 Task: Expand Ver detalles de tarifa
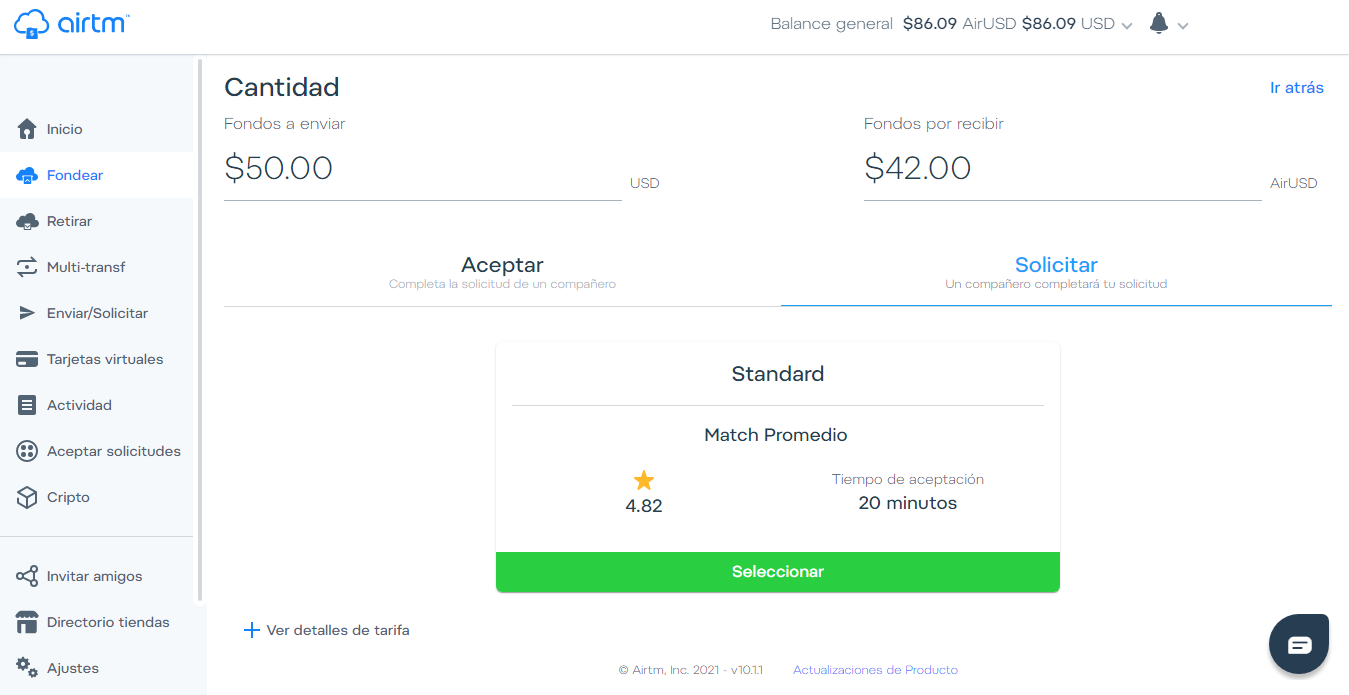[327, 630]
